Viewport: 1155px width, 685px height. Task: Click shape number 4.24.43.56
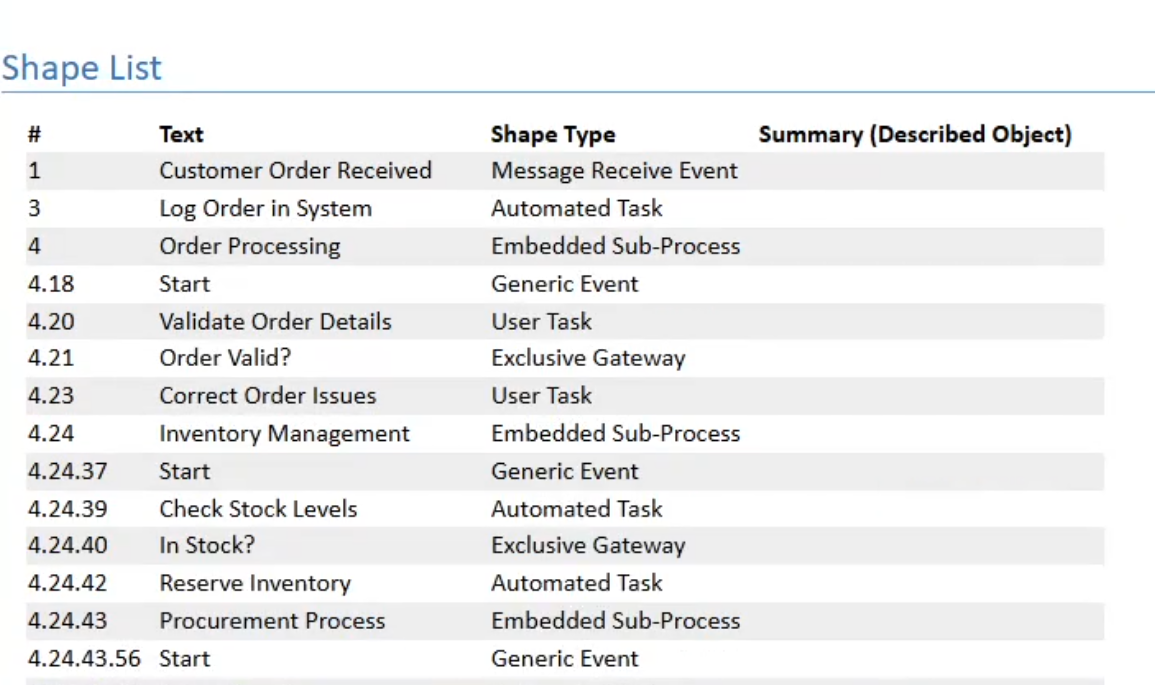pos(84,659)
